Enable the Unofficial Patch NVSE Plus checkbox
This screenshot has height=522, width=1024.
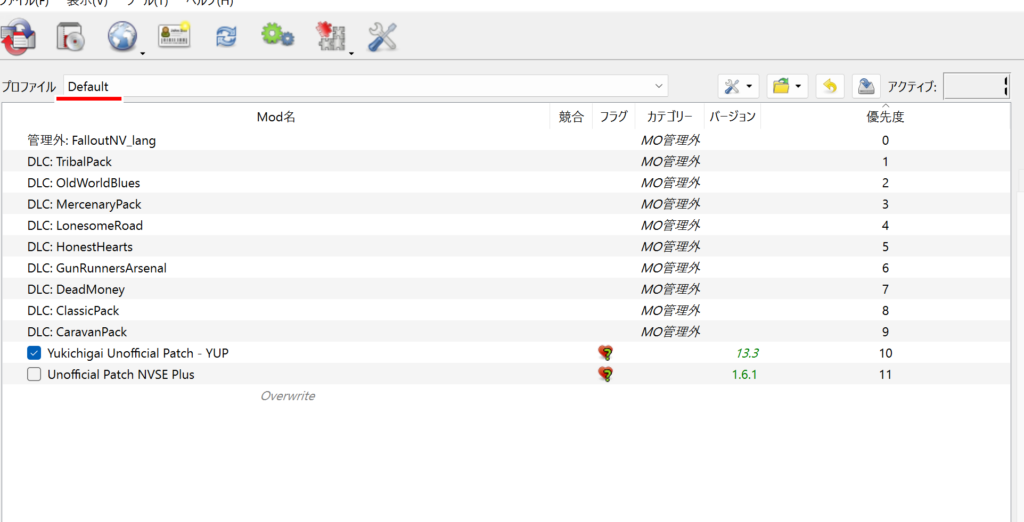coord(34,374)
